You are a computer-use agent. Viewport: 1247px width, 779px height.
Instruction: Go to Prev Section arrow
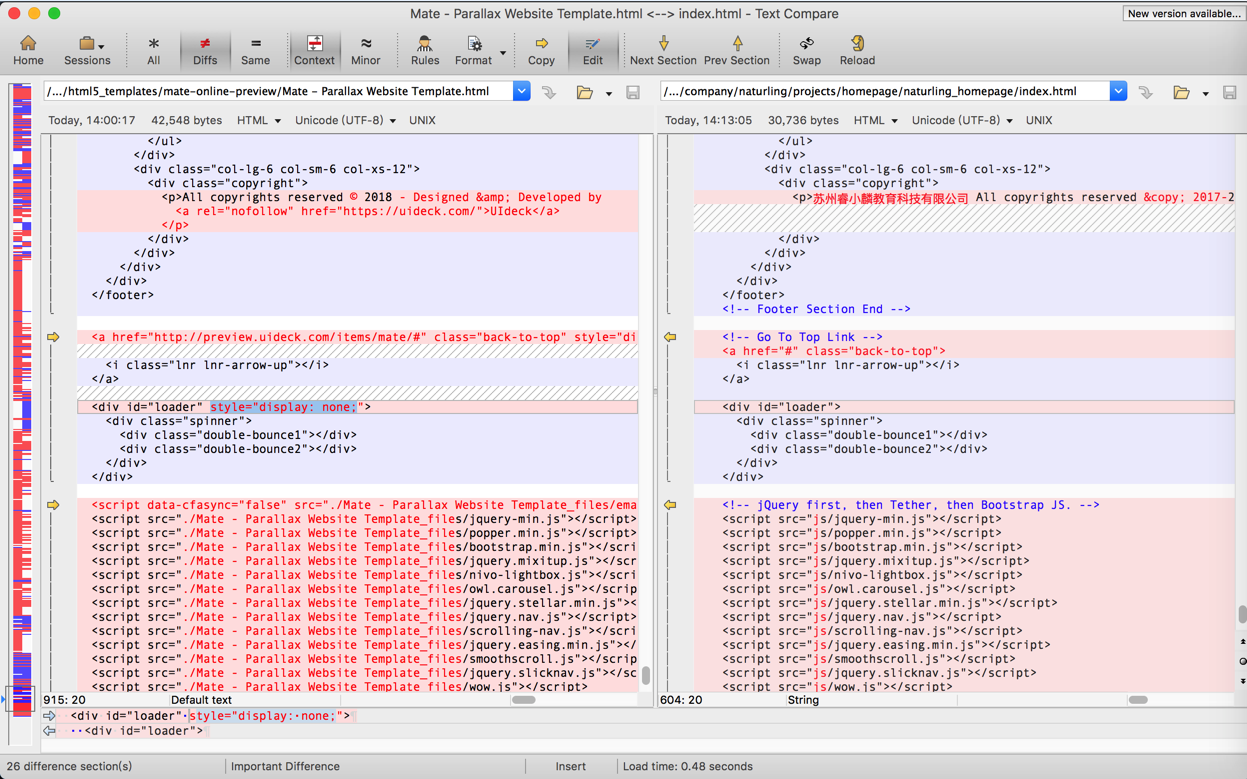(x=736, y=50)
